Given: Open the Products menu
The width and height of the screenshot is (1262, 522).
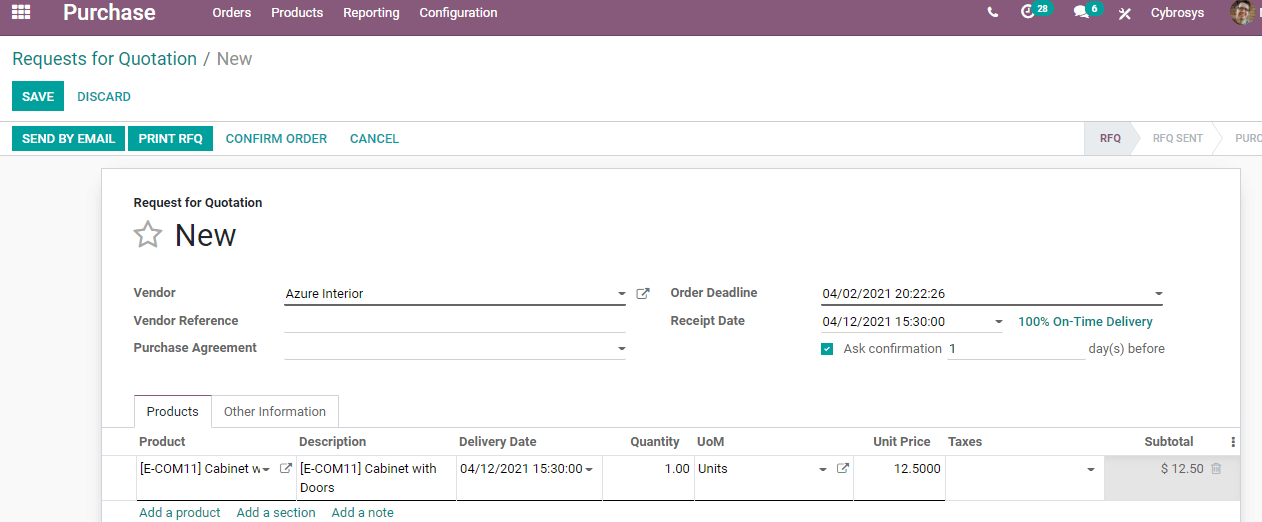Looking at the screenshot, I should (297, 13).
